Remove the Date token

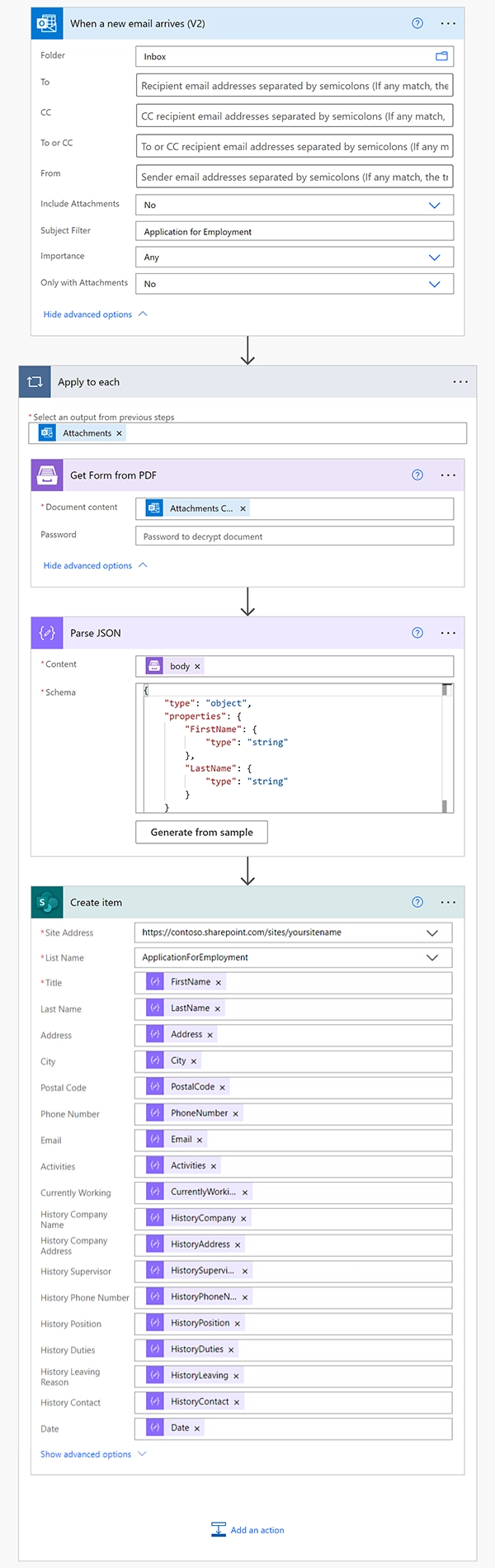197,1428
